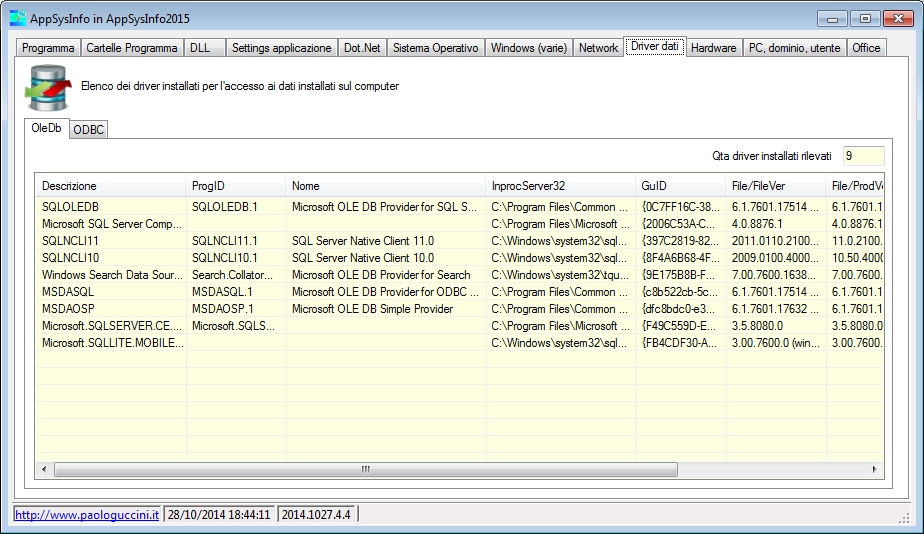Image resolution: width=924 pixels, height=534 pixels.
Task: Switch to Cartelle Programma tab
Action: pos(131,48)
